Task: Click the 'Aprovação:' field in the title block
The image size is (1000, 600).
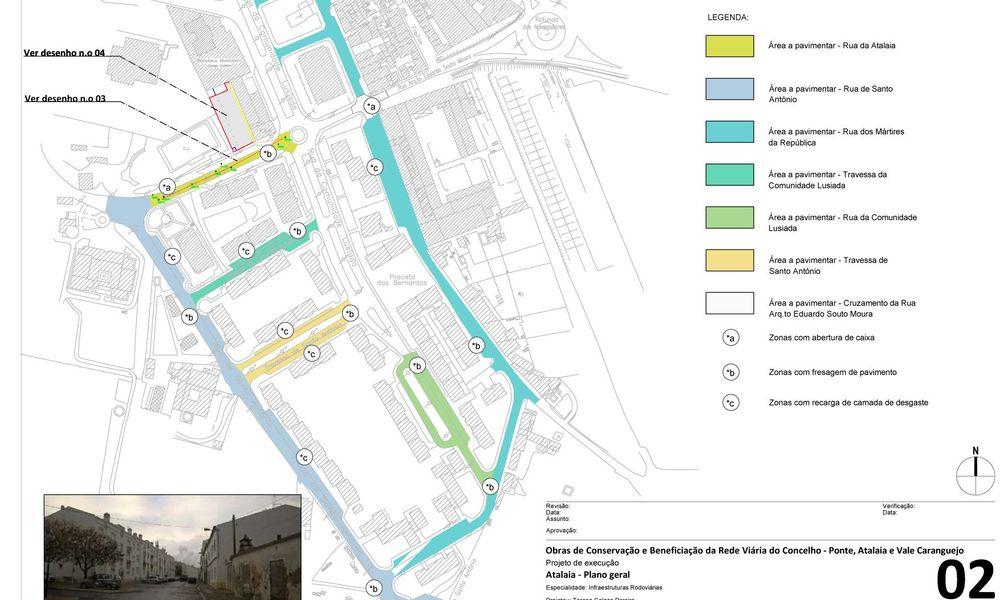Action: 561,530
